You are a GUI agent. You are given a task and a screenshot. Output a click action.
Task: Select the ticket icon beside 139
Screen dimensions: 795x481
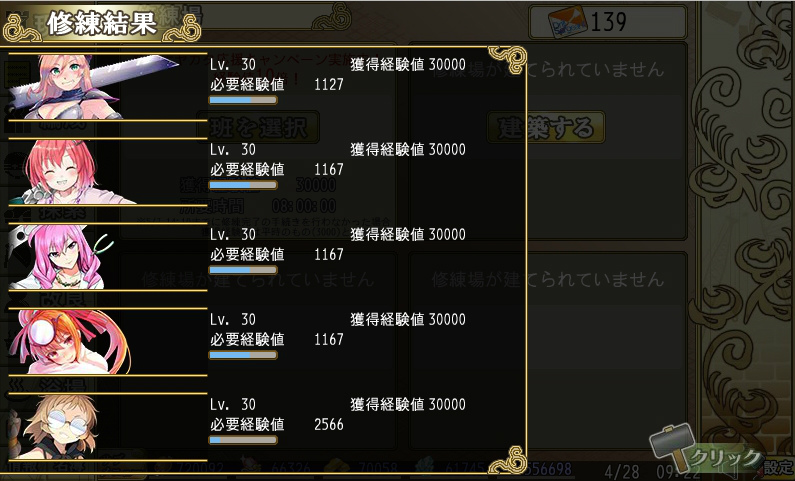tap(568, 22)
